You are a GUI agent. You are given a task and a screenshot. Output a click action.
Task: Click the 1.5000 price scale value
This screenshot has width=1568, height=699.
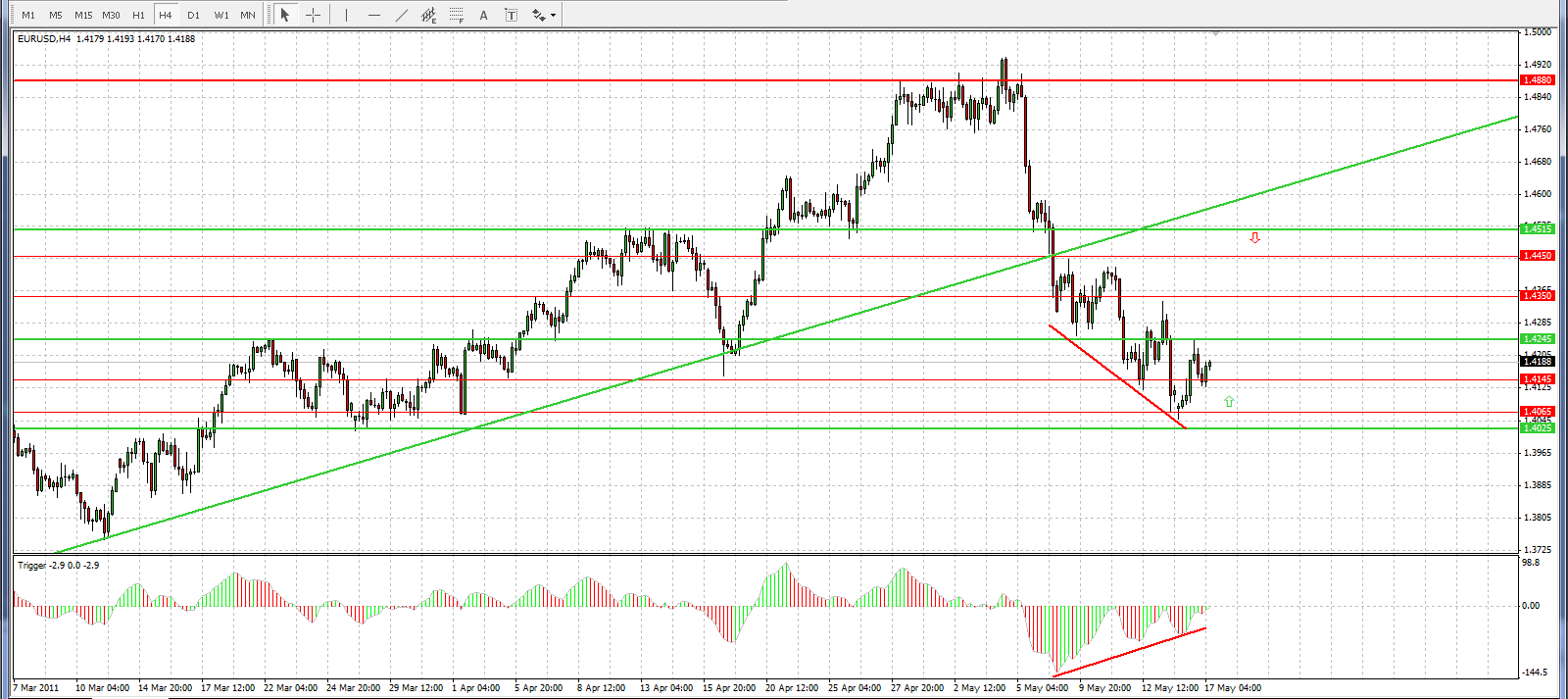1538,32
